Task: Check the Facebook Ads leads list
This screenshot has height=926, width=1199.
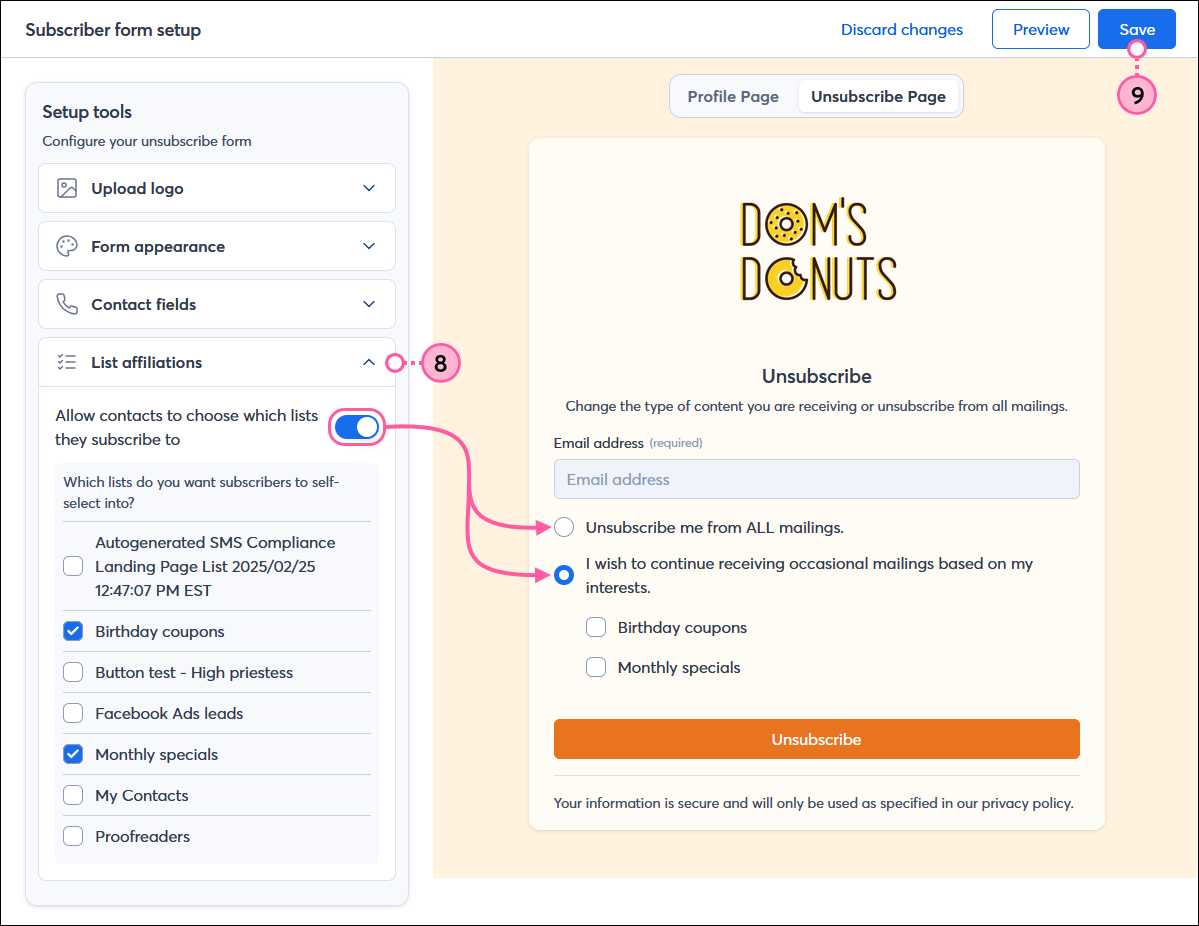Action: [73, 713]
